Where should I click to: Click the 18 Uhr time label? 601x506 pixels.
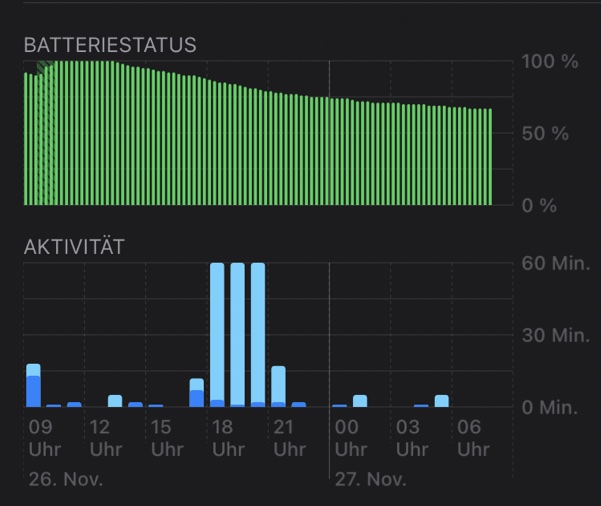(228, 438)
